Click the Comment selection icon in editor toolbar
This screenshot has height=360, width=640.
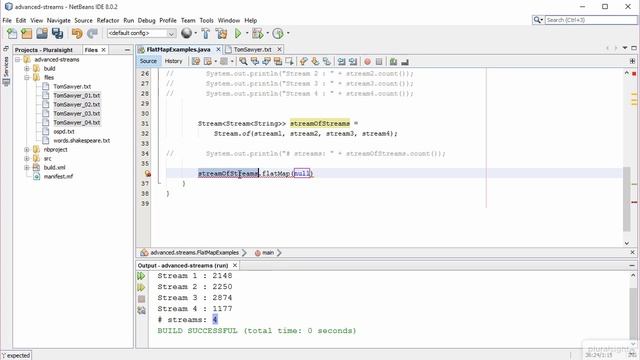pyautogui.click(x=393, y=62)
